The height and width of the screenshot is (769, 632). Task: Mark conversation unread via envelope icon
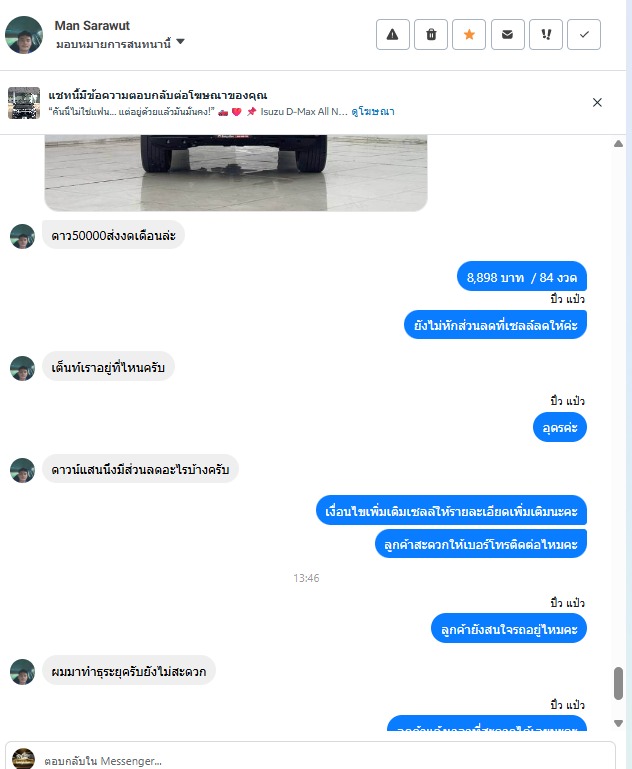507,34
